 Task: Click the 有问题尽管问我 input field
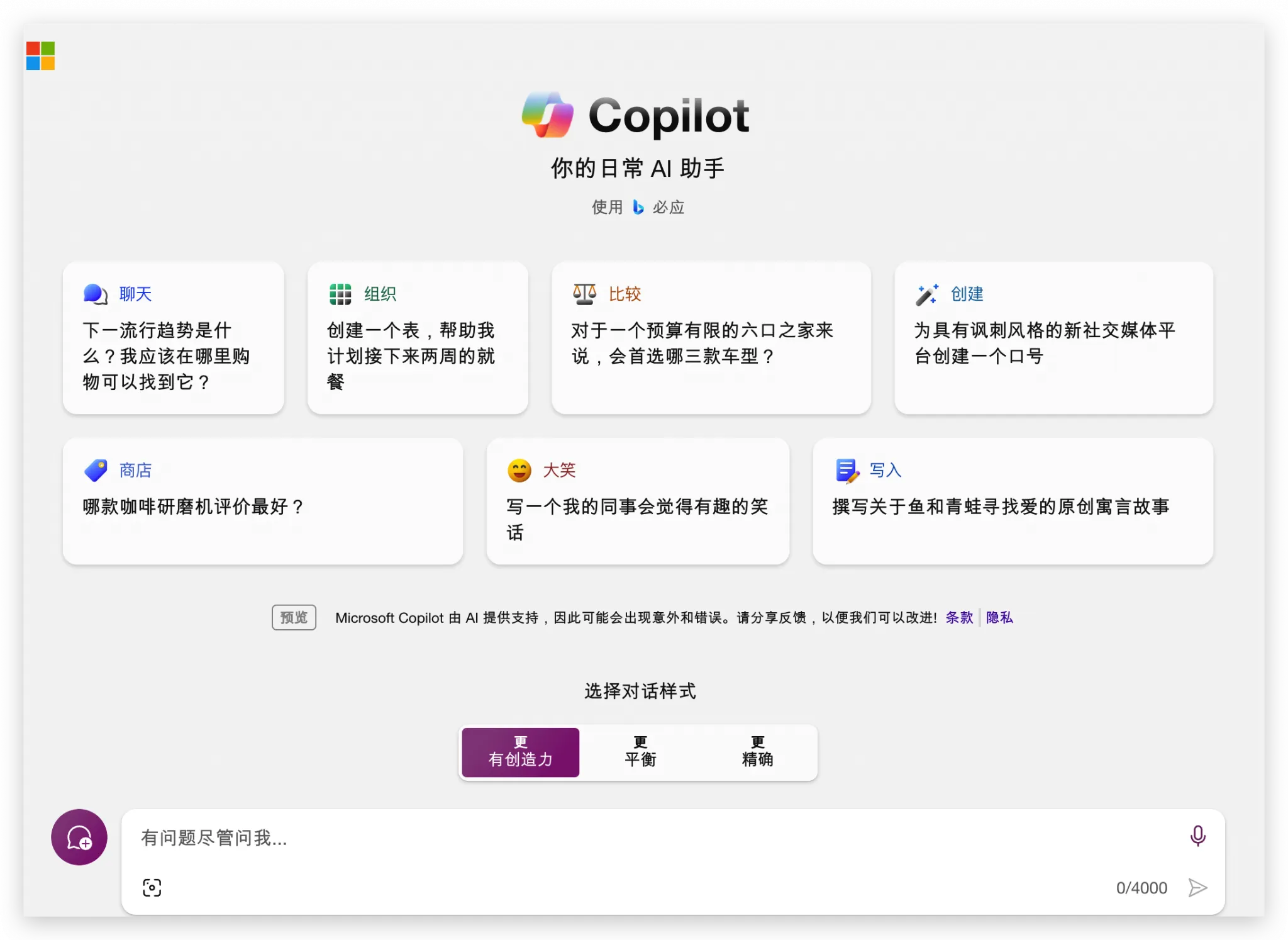coord(440,837)
